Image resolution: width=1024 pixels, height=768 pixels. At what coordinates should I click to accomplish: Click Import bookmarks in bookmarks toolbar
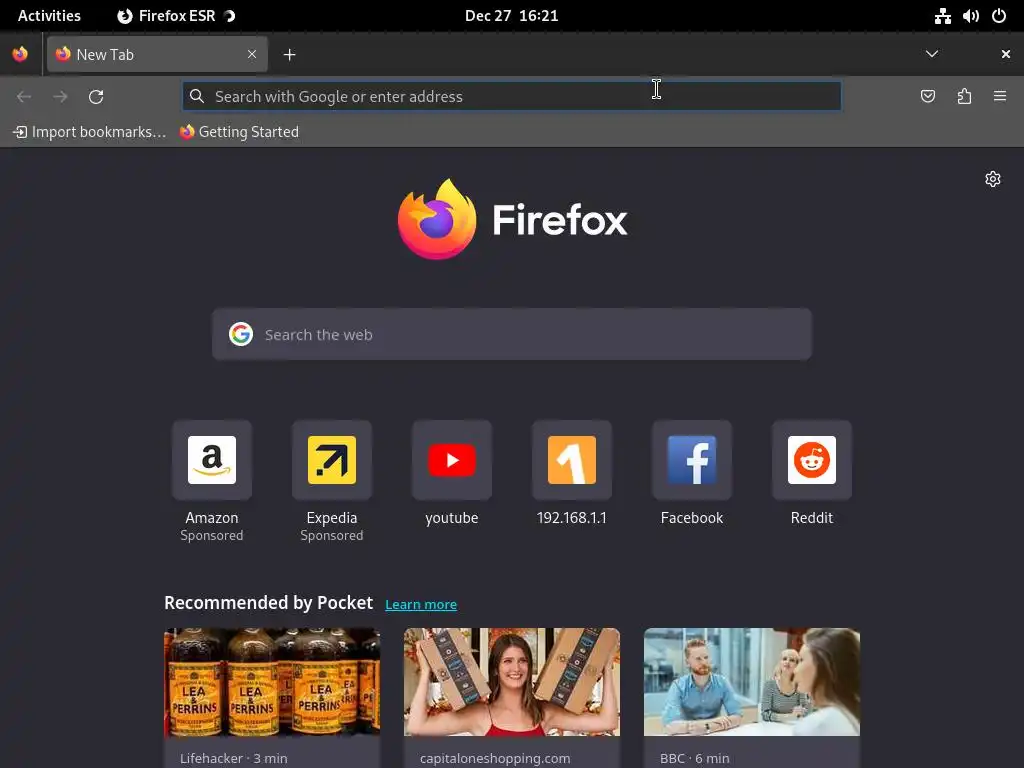89,132
